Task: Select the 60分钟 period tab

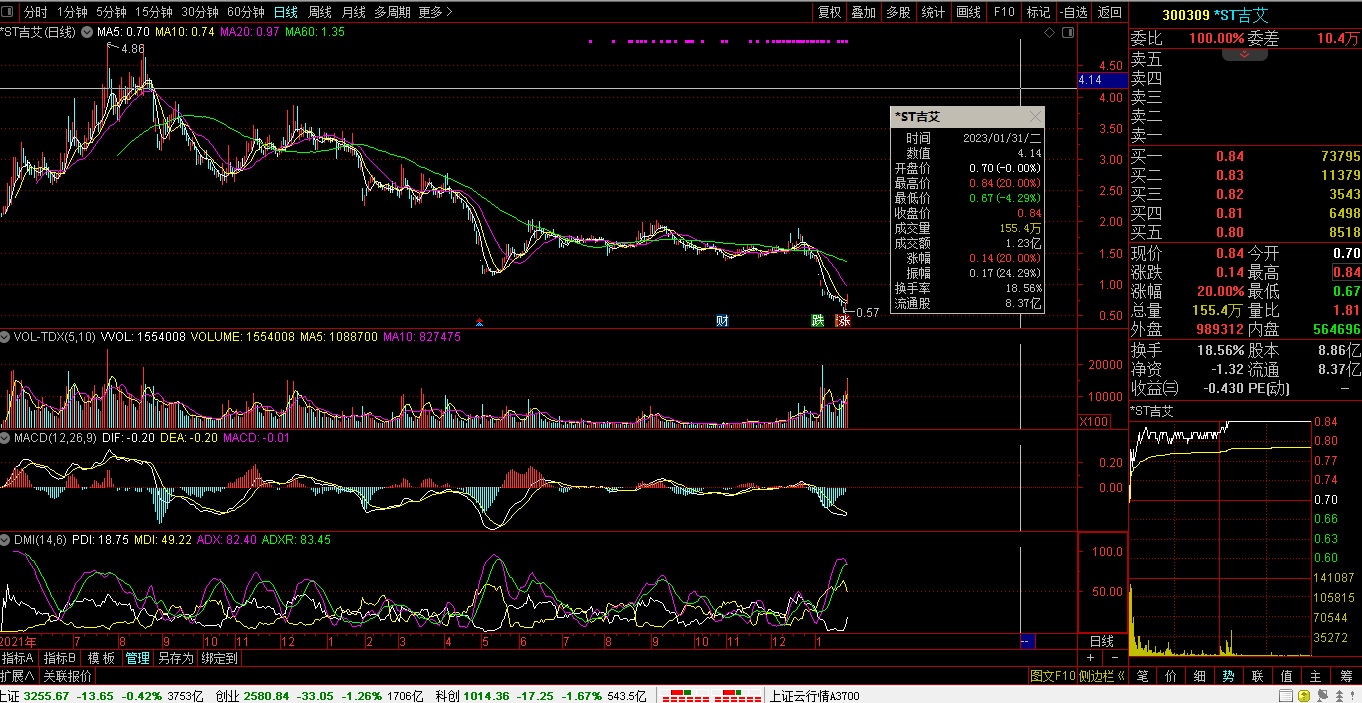Action: click(x=246, y=12)
